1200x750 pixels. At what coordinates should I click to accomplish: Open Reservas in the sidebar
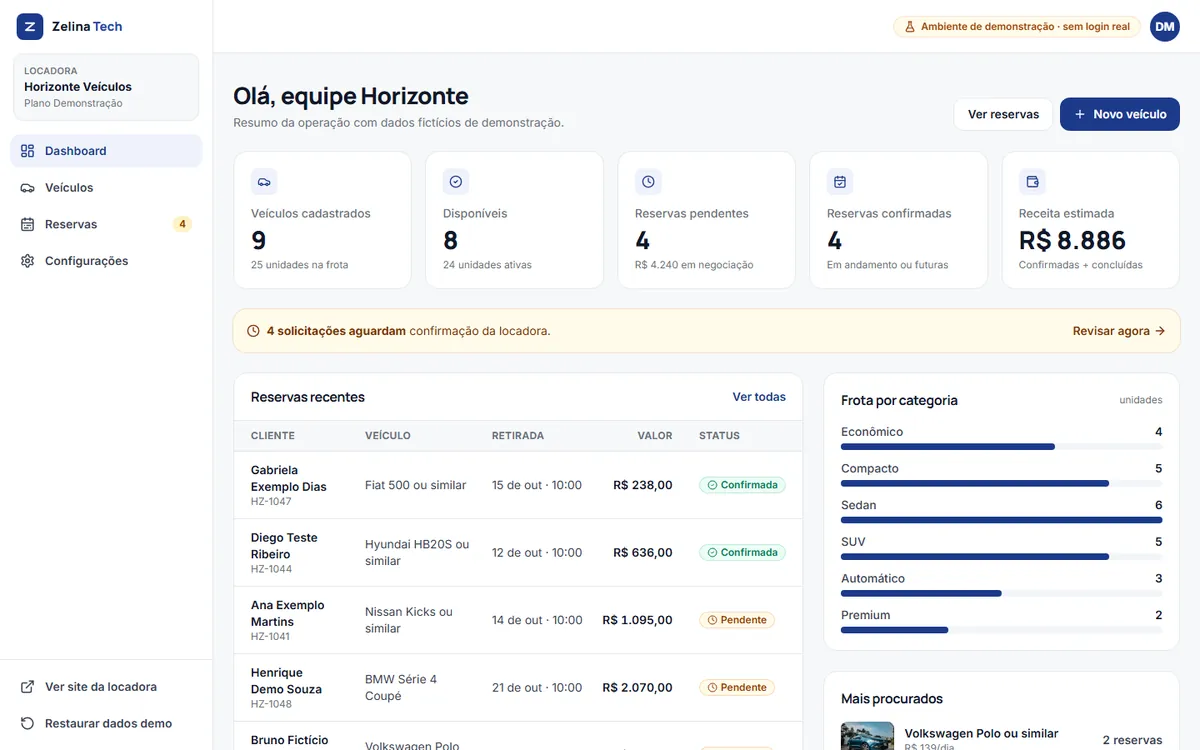(106, 224)
